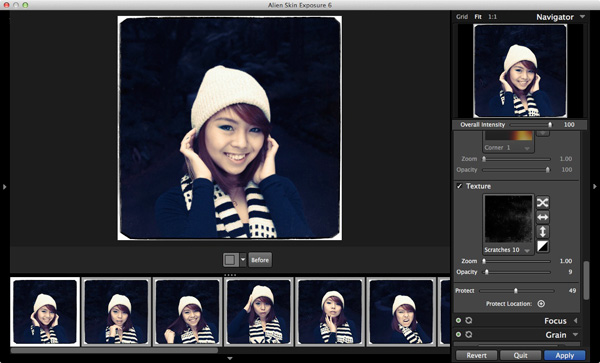Click the Texture Opacity slider
Viewport: 600px width, 363px height.
[x=516, y=272]
